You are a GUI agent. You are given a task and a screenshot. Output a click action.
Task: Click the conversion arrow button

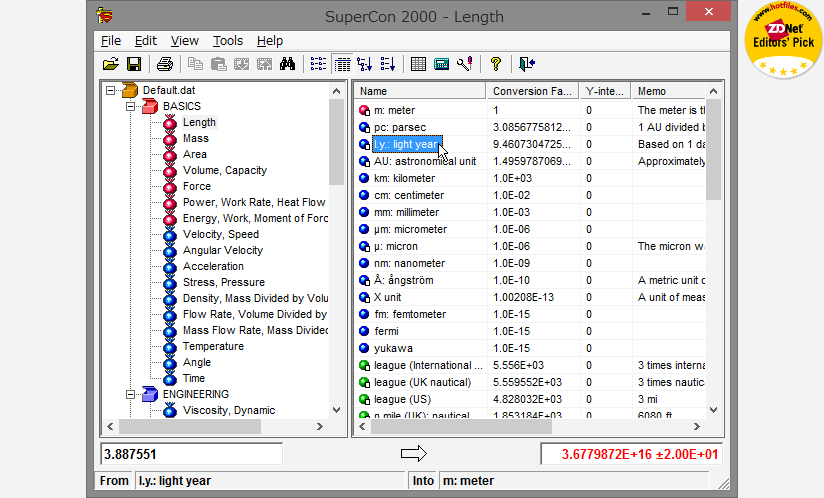(414, 453)
